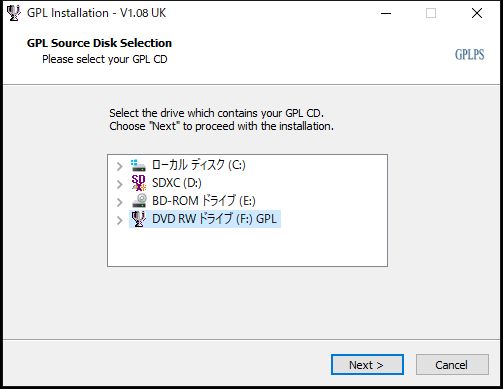Click the BD-ROM drive disc icon
The height and width of the screenshot is (389, 503).
[140, 201]
